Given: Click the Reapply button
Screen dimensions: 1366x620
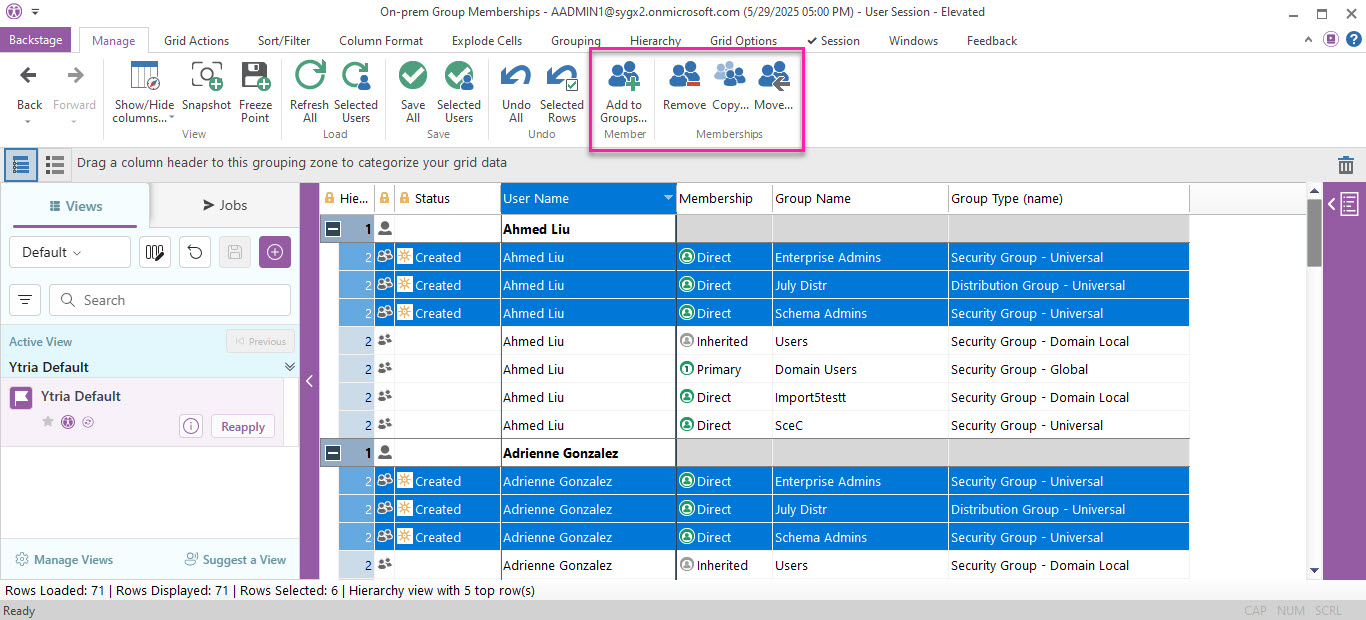Looking at the screenshot, I should (242, 427).
